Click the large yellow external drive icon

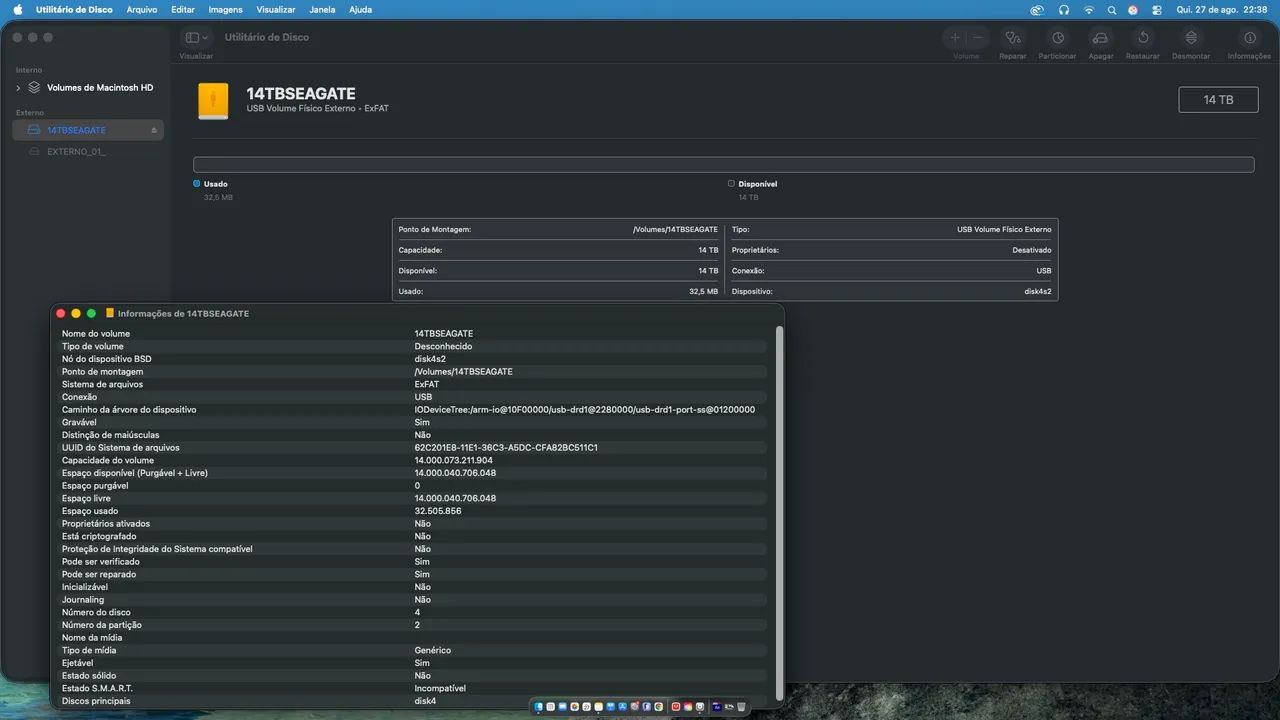click(213, 101)
